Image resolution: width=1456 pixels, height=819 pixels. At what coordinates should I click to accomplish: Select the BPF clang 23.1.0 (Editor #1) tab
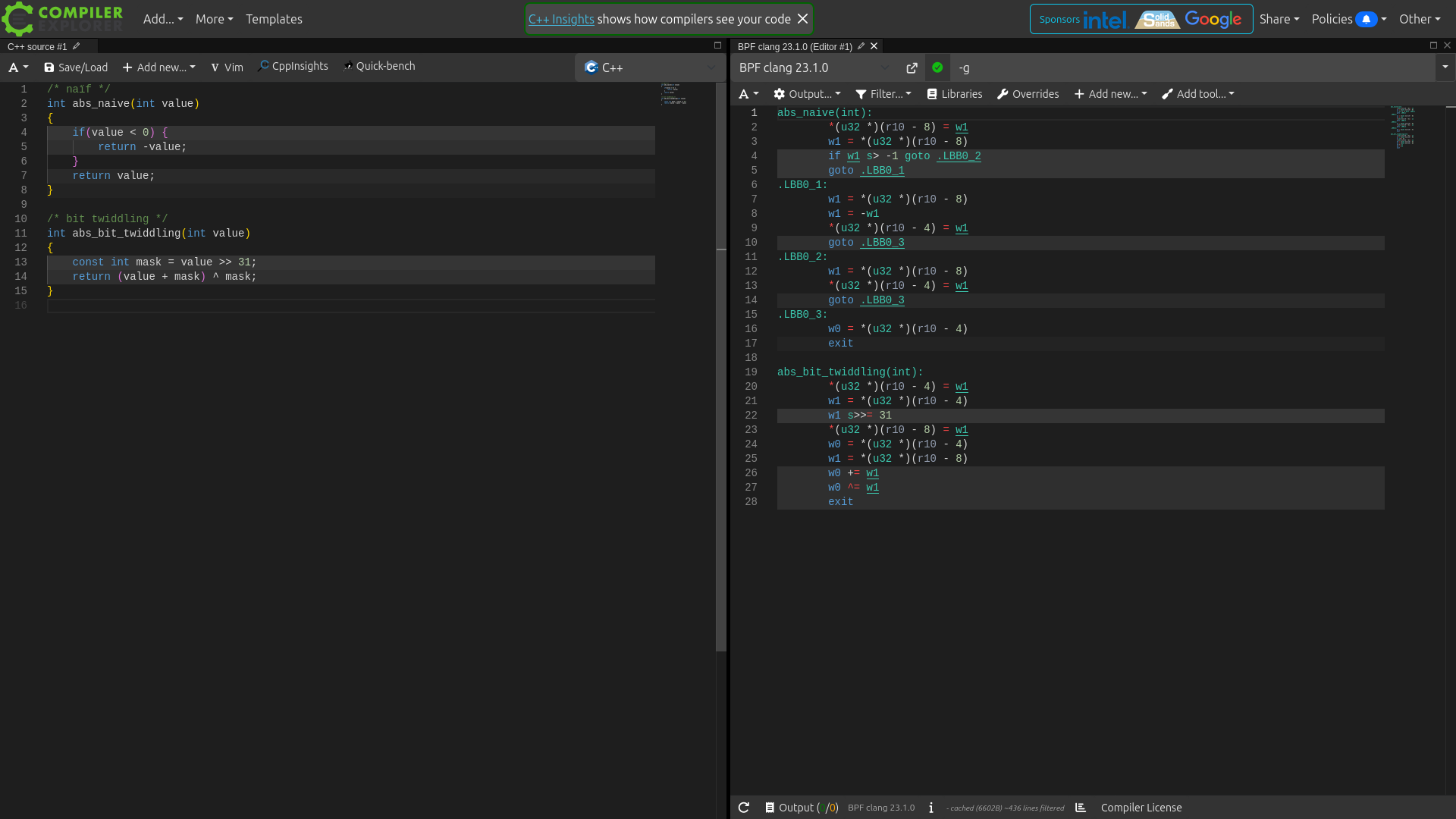[795, 46]
